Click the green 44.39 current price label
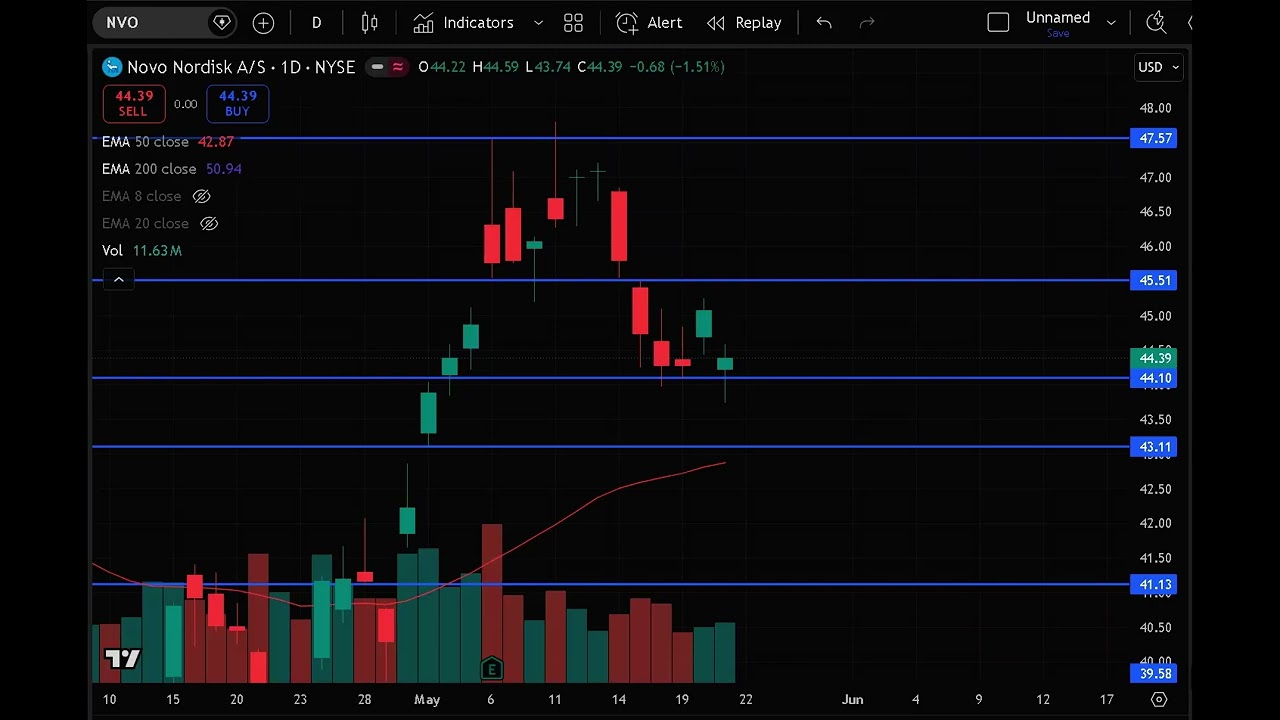The image size is (1280, 720). click(x=1154, y=358)
